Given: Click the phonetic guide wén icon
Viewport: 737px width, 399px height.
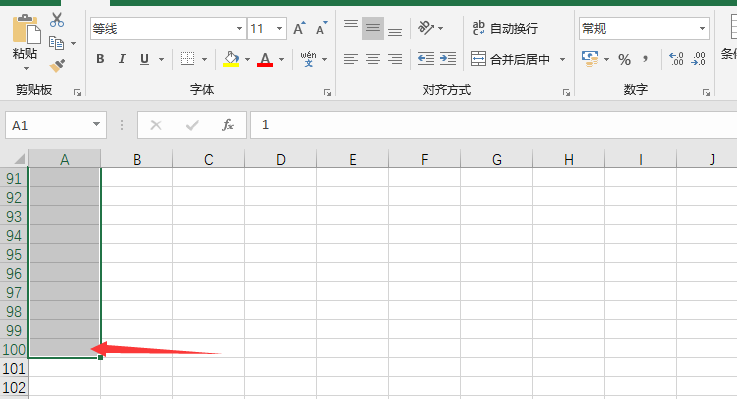Looking at the screenshot, I should click(x=308, y=59).
